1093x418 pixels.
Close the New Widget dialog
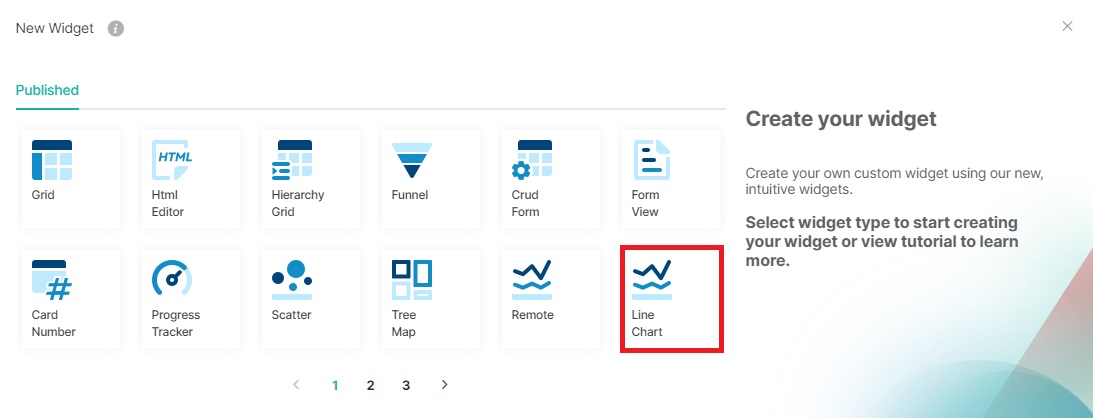point(1067,26)
